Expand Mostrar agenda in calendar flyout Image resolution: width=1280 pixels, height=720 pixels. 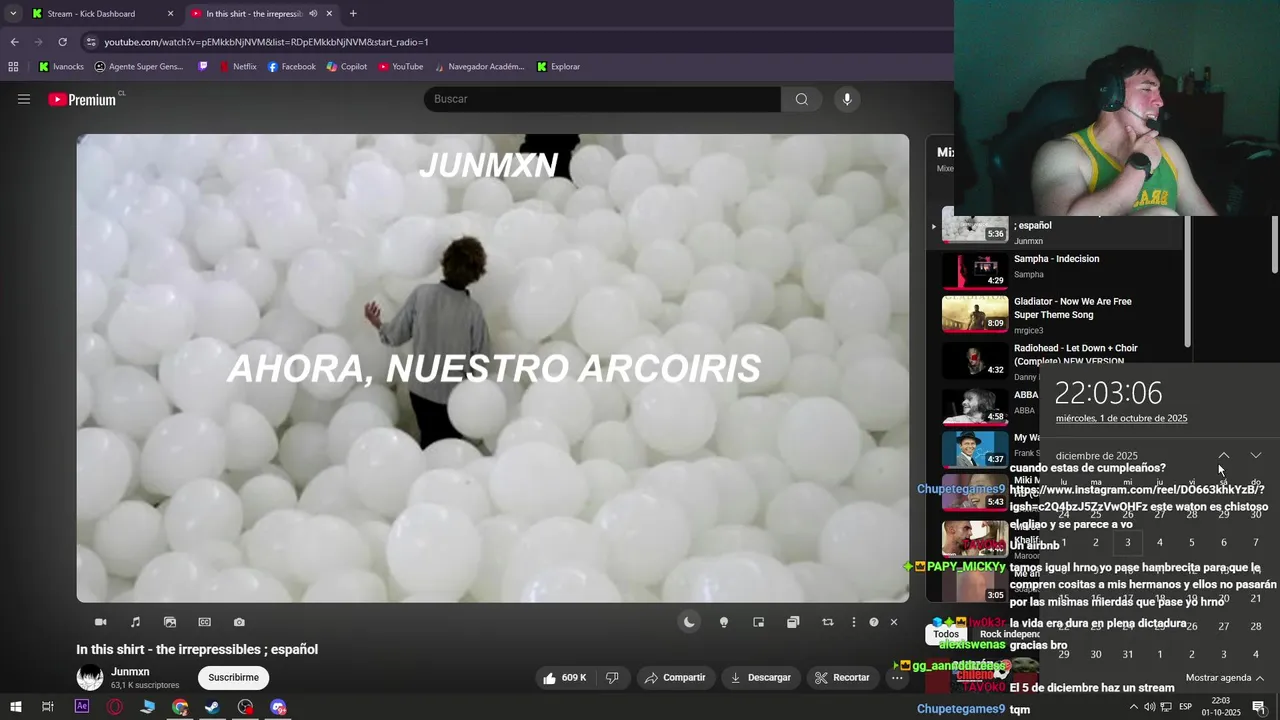[x=1224, y=678]
